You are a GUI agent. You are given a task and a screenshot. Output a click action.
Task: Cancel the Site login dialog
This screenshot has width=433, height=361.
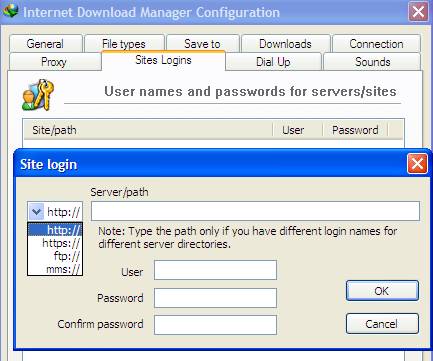point(382,323)
